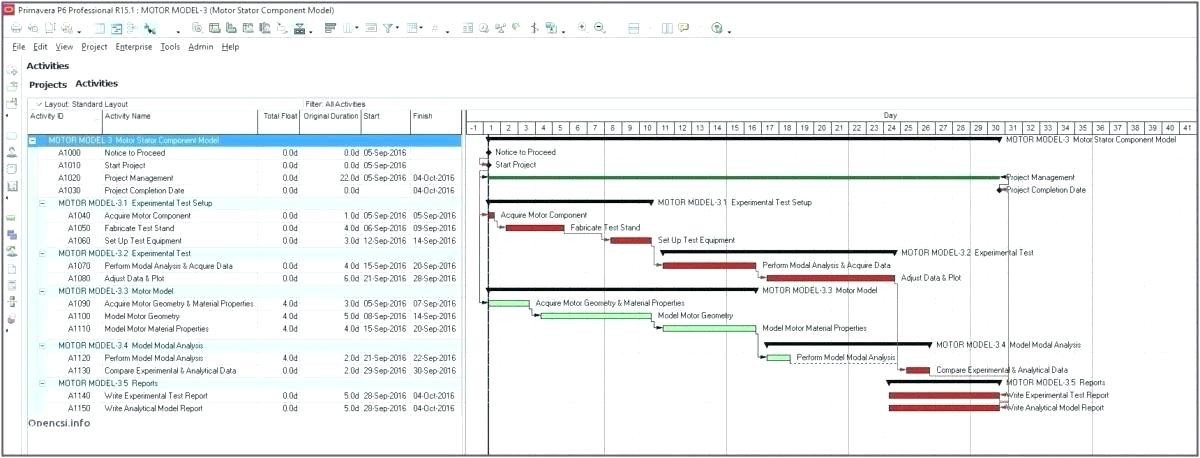
Task: Sort by the Total Float column header
Action: click(x=281, y=116)
